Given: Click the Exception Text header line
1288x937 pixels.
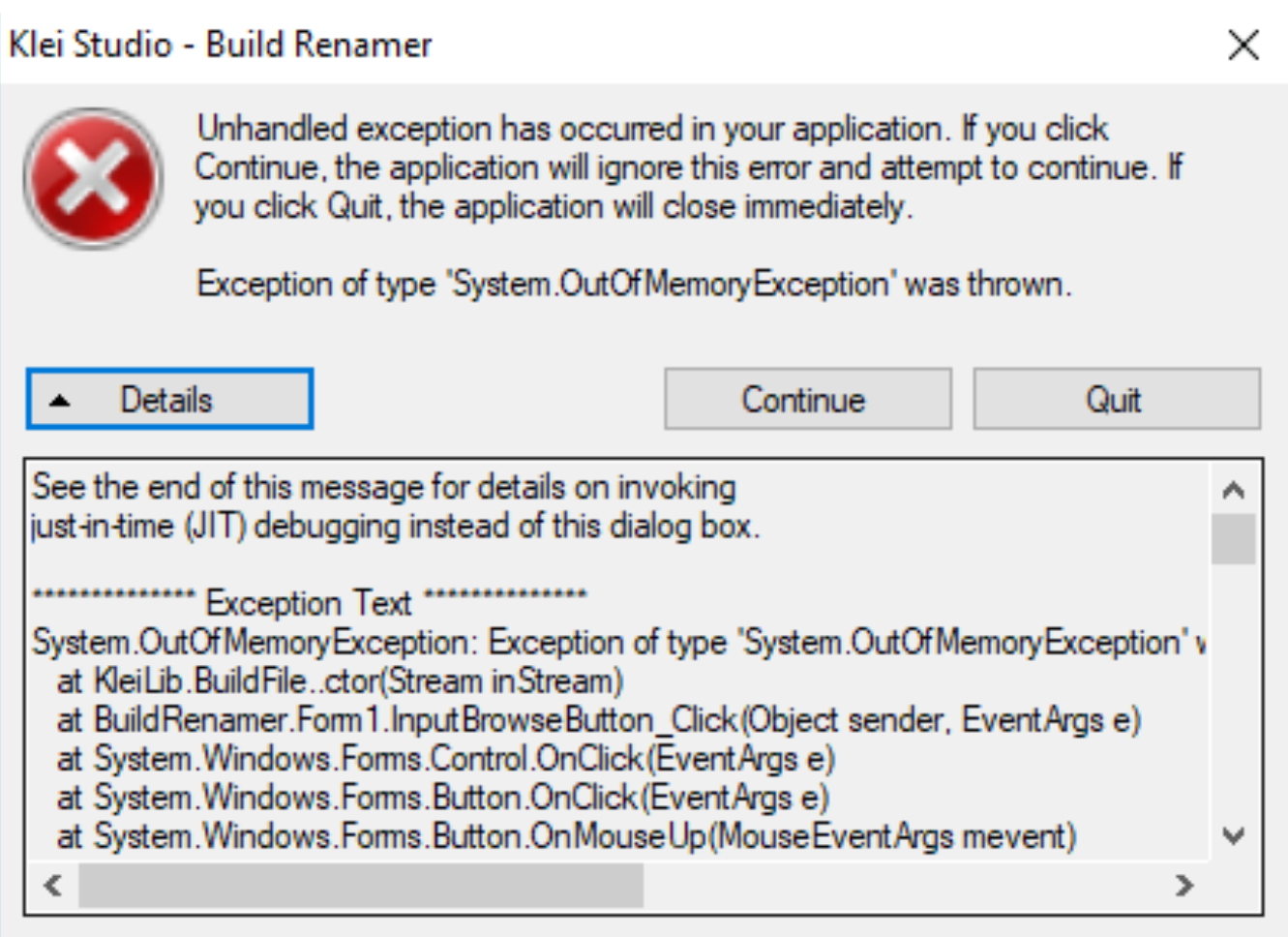Looking at the screenshot, I should click(x=310, y=602).
